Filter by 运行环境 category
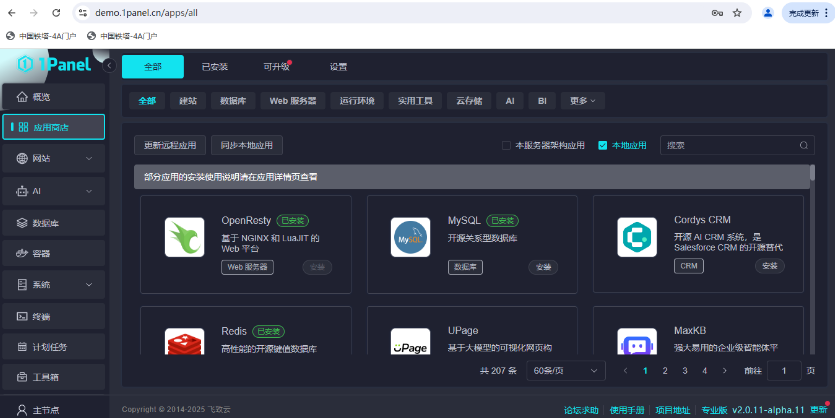835x418 pixels. click(x=357, y=101)
